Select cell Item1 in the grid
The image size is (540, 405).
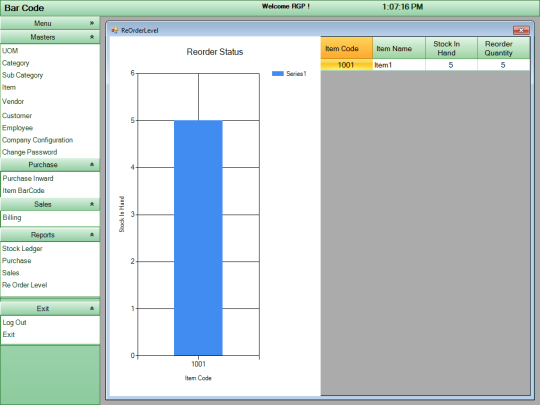399,65
